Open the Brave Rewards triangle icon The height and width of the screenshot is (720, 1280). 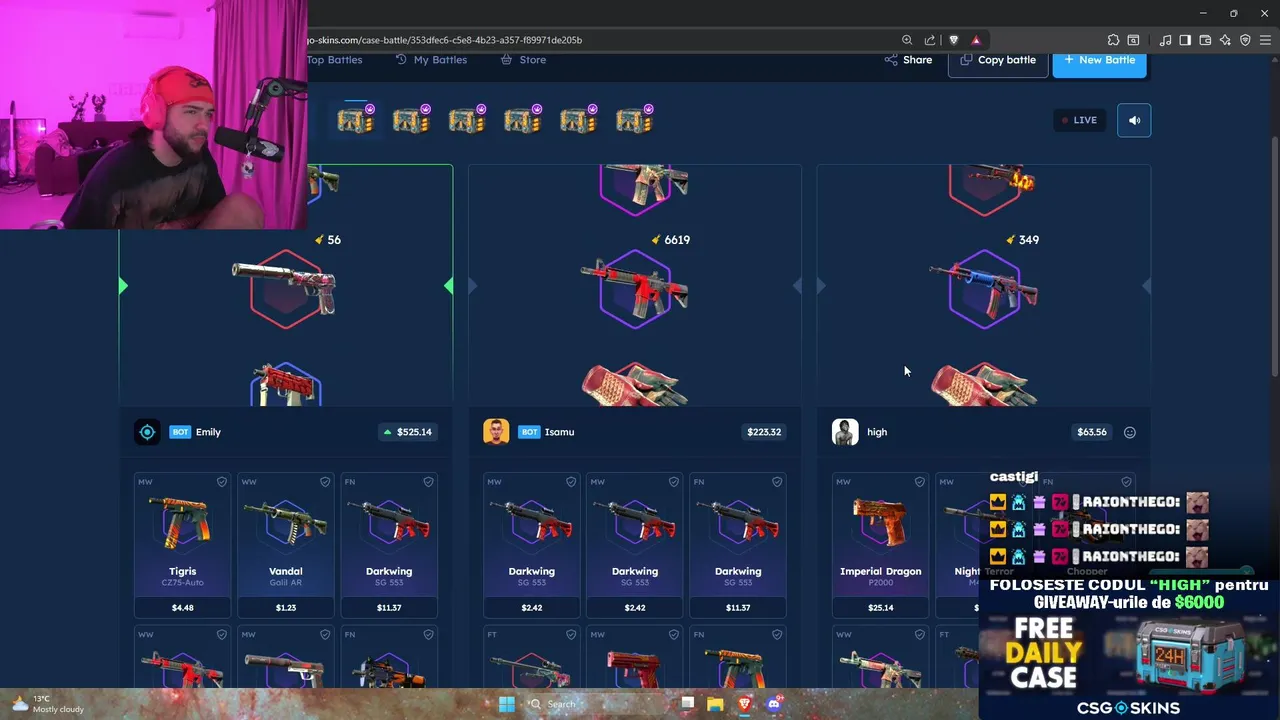click(976, 40)
